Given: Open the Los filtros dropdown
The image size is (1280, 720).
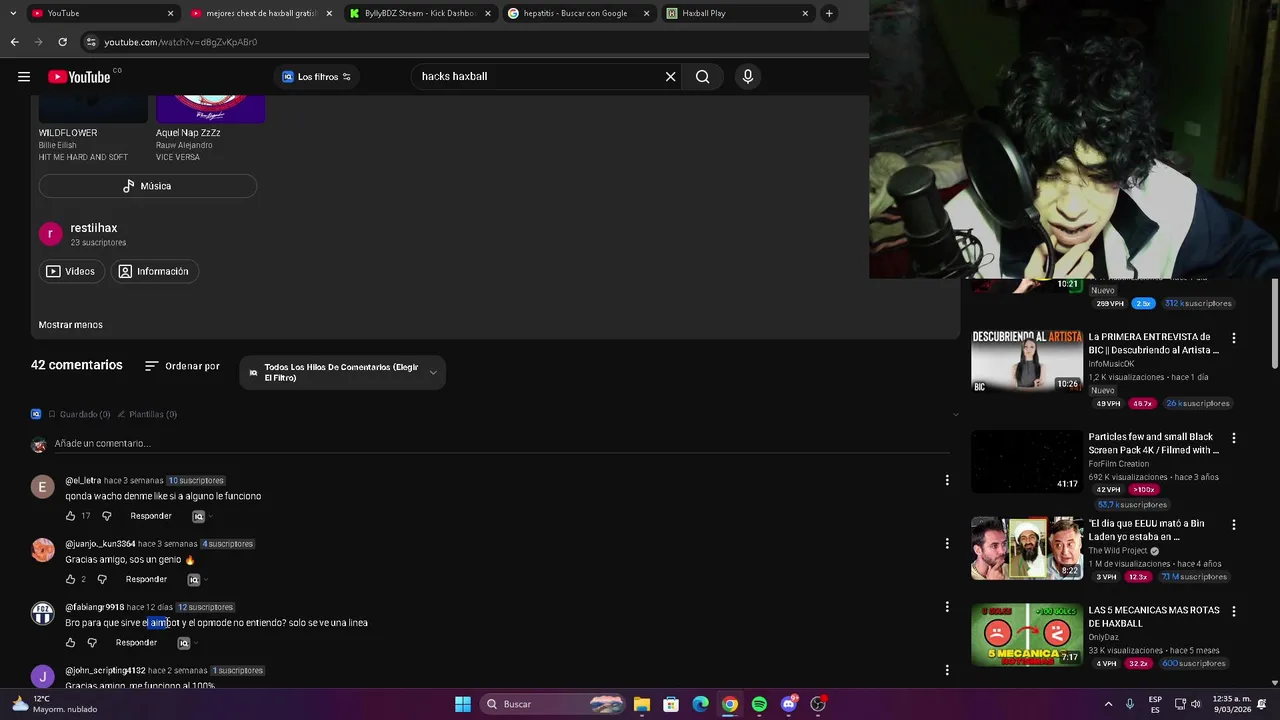Looking at the screenshot, I should [x=316, y=77].
